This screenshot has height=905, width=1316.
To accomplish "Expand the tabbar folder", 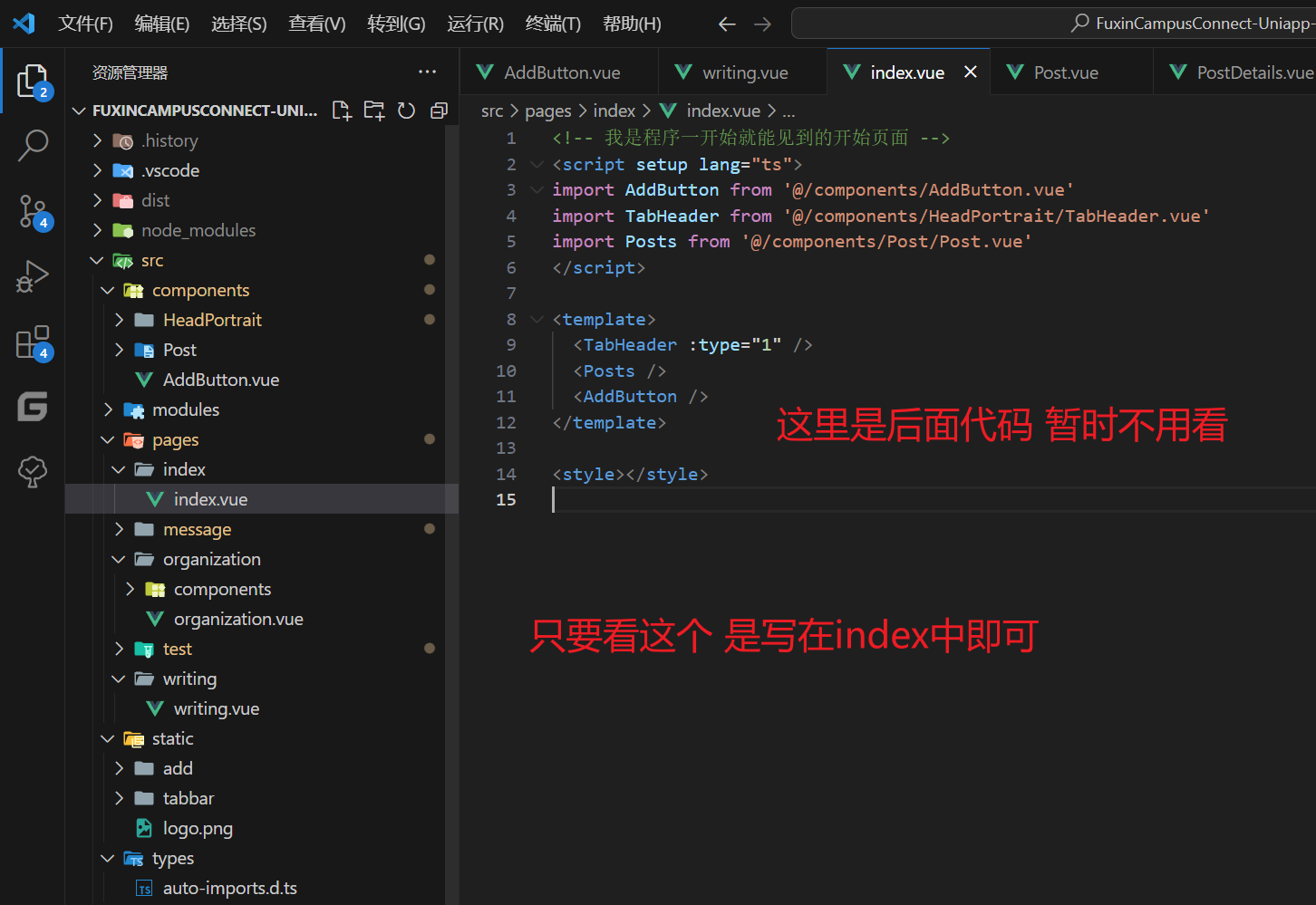I will click(120, 798).
